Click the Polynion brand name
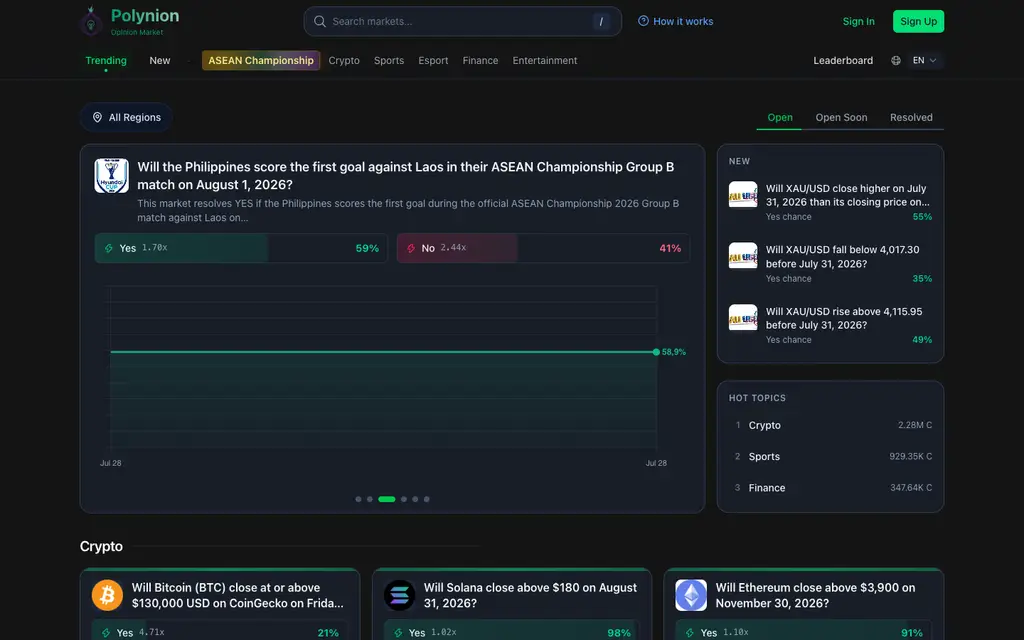Screen dimensions: 1024x640 tap(145, 16)
